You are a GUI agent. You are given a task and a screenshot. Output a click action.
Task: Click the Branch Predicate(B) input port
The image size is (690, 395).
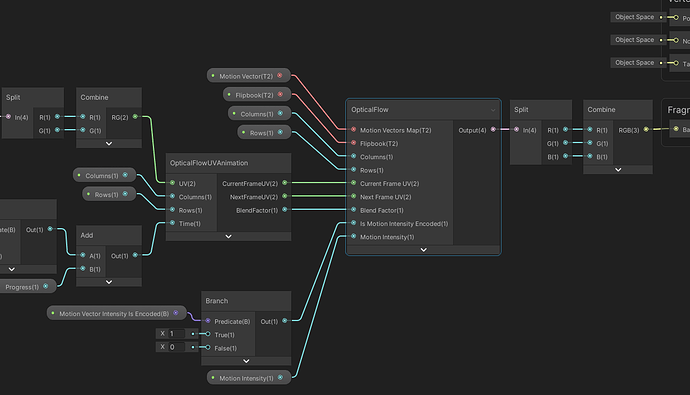click(x=208, y=321)
